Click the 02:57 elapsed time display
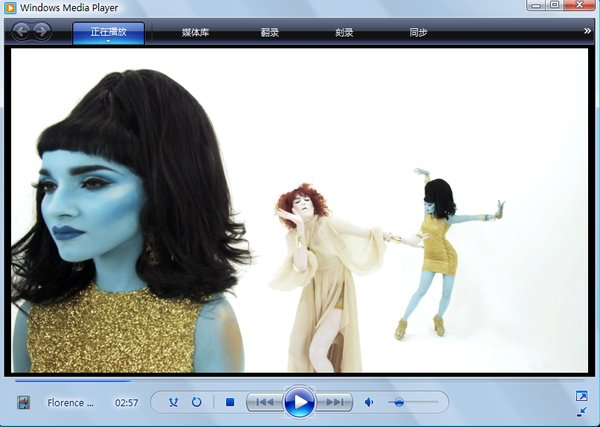The image size is (600, 427). 127,403
